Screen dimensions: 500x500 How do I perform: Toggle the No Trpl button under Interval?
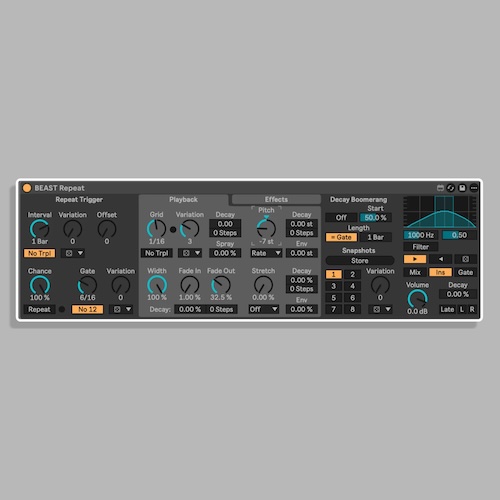(39, 253)
